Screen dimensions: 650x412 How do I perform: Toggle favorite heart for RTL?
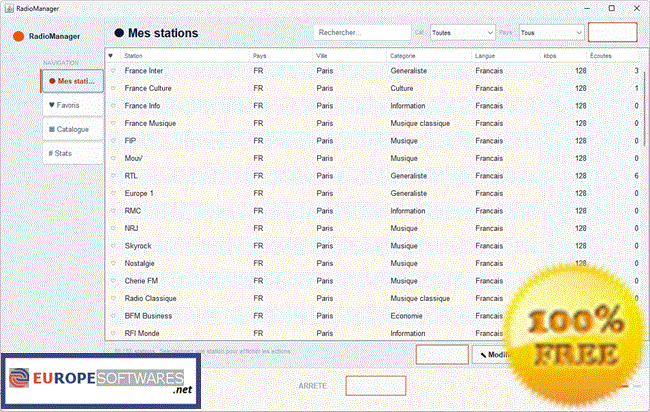tap(113, 176)
